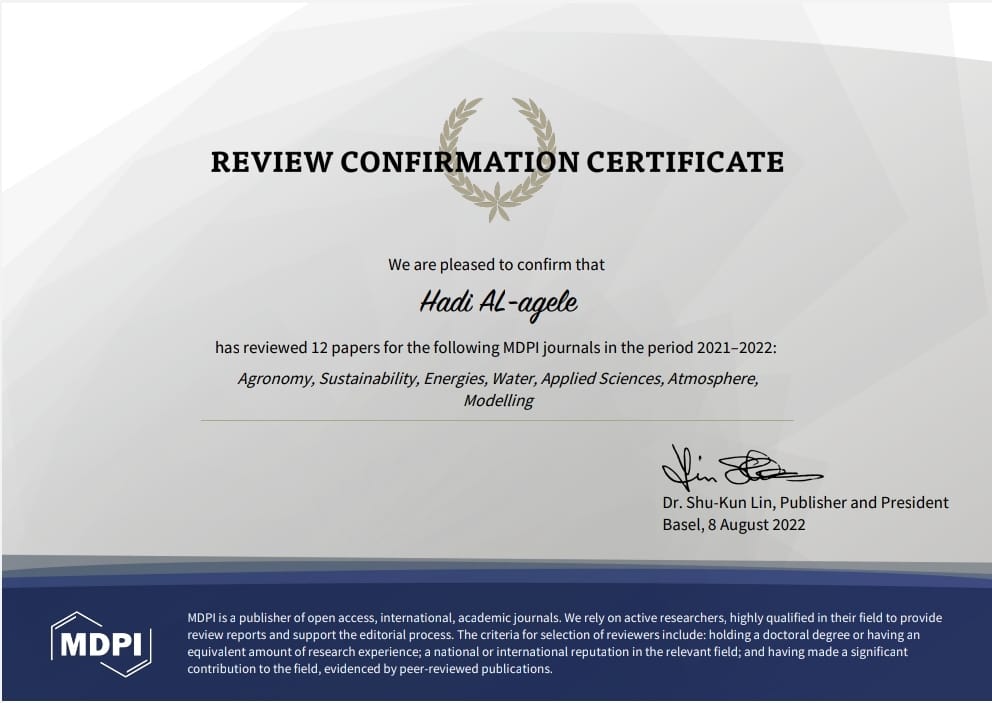Click the journal name "Agronomy"
Screen dimensions: 992x703
275,379
